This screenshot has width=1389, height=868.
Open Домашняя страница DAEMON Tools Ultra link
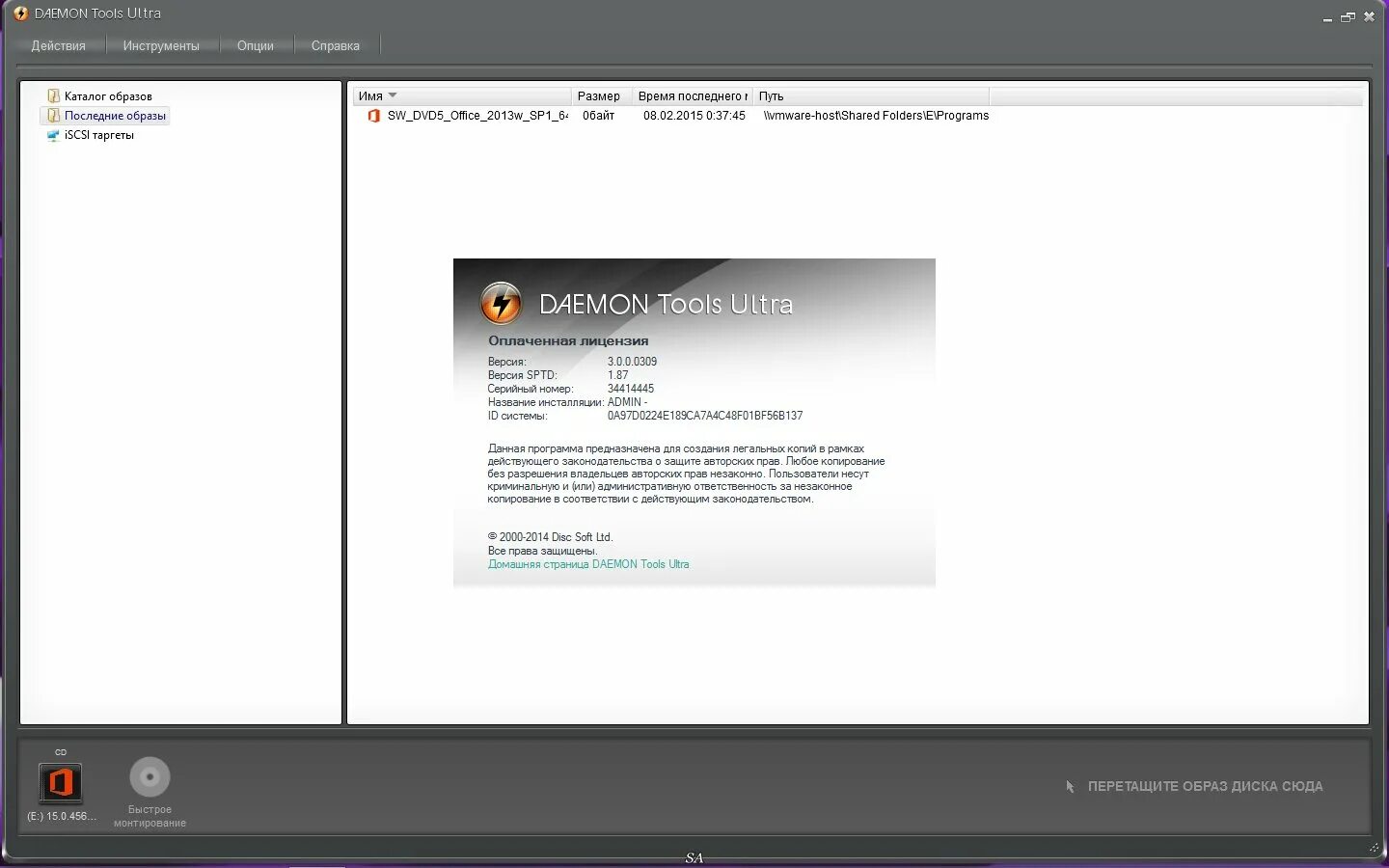point(588,564)
